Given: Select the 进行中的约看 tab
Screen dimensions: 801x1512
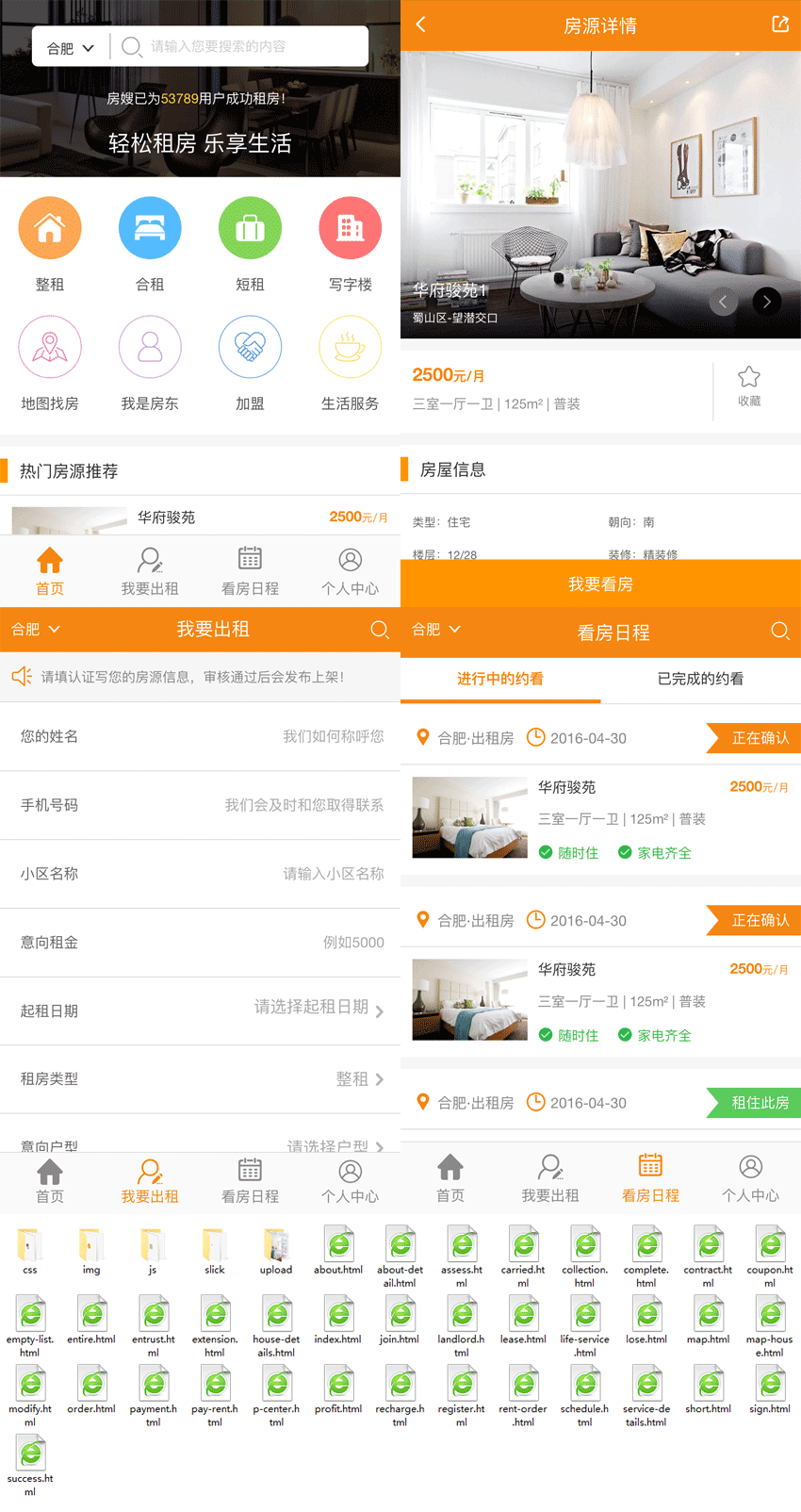Looking at the screenshot, I should point(500,679).
